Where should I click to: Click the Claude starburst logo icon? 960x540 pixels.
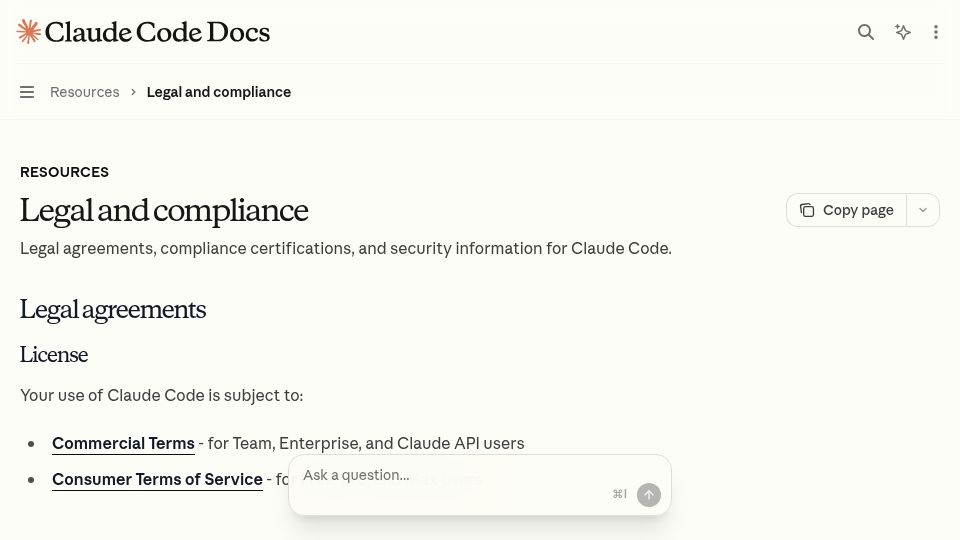[x=29, y=32]
